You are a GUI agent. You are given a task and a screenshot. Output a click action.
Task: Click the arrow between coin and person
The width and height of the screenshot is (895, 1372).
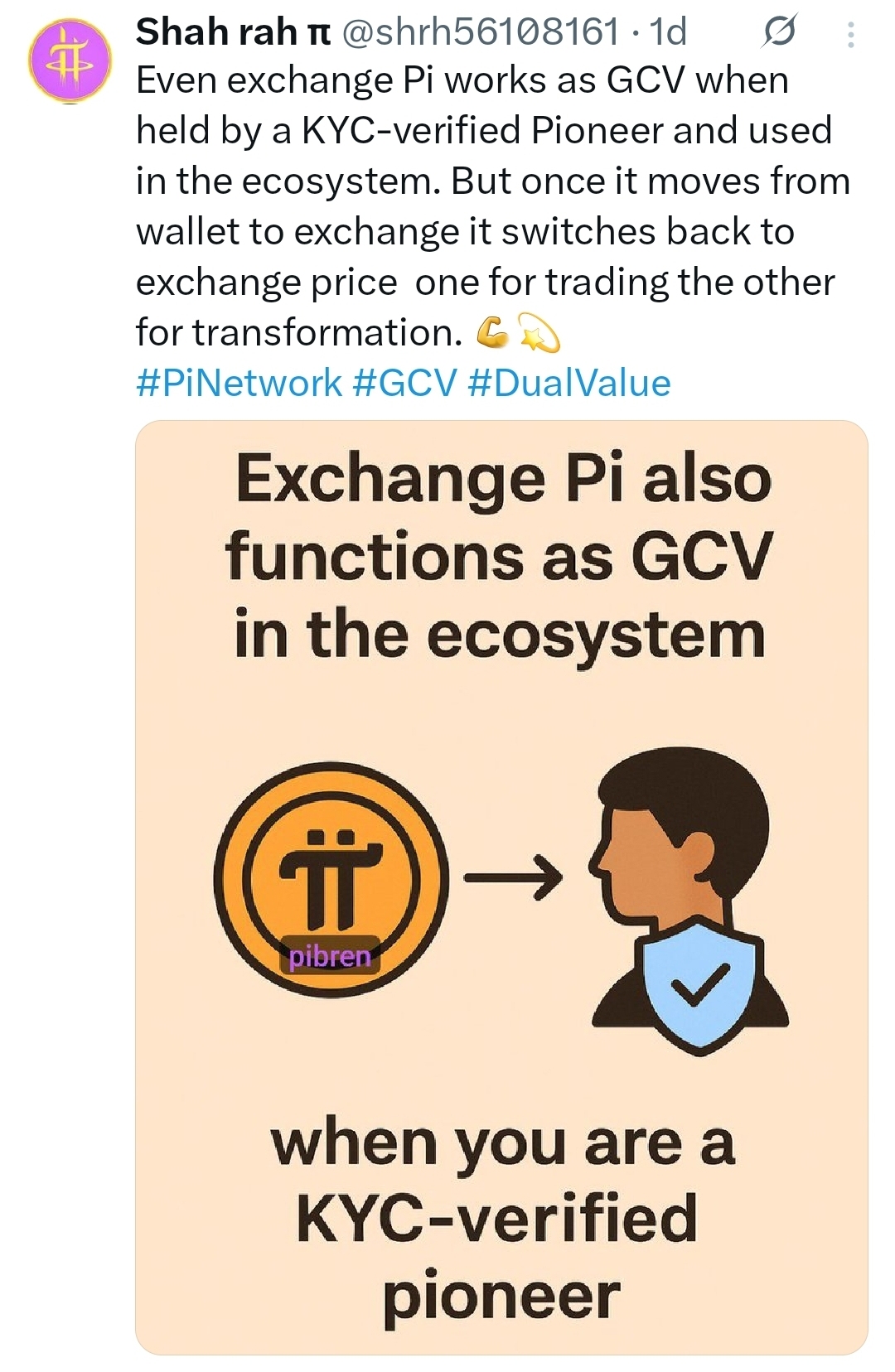pos(513,877)
